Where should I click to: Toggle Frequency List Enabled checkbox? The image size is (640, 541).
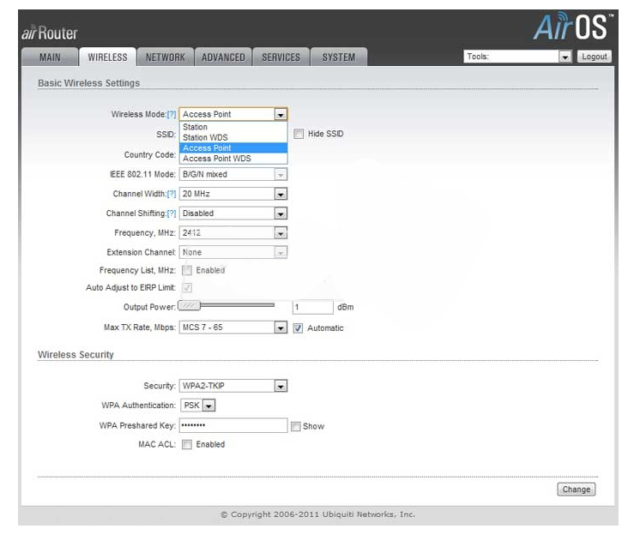point(187,270)
